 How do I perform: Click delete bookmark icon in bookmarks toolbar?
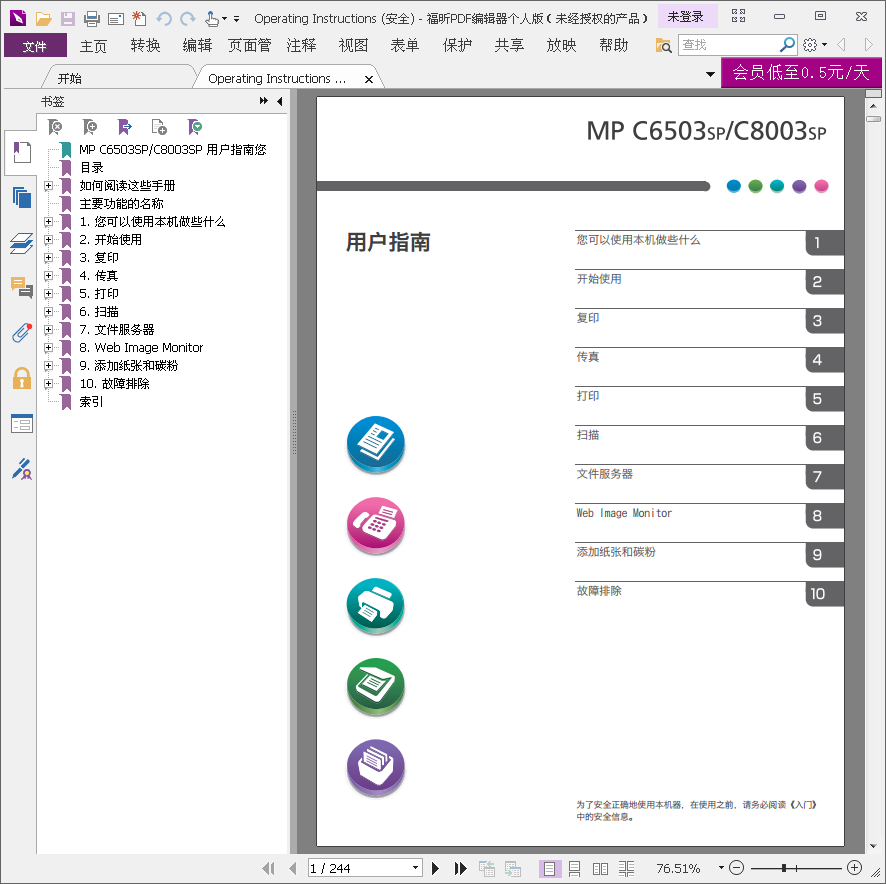coord(55,127)
